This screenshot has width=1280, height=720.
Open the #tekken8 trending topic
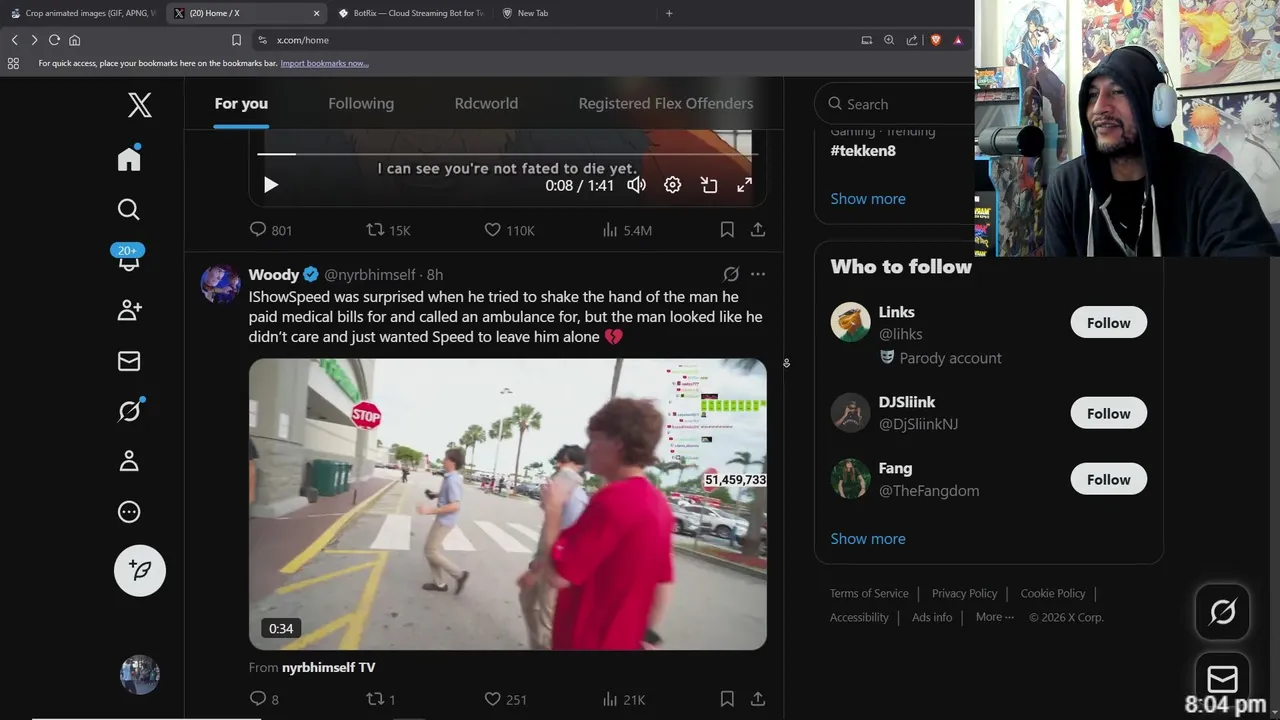pyautogui.click(x=863, y=151)
